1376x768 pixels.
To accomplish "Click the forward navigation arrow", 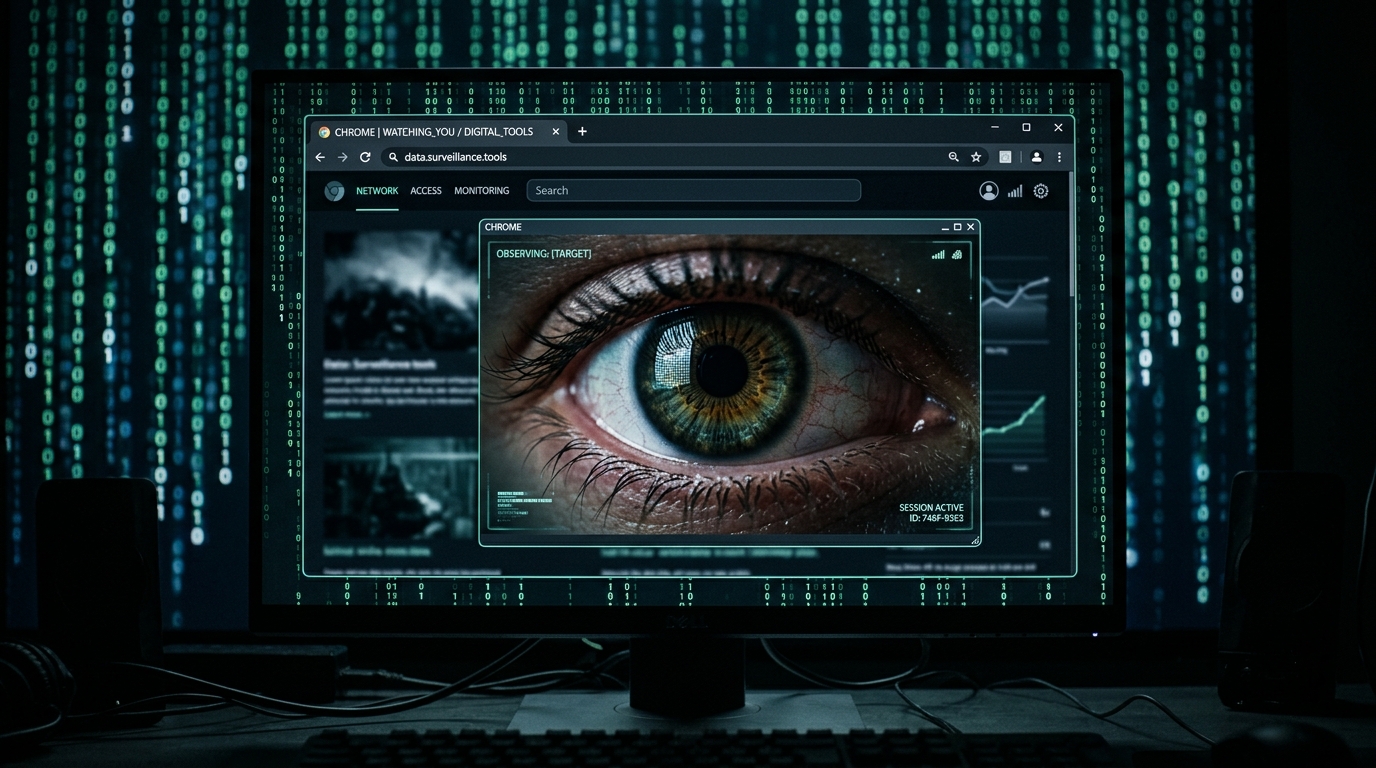I will pos(342,157).
